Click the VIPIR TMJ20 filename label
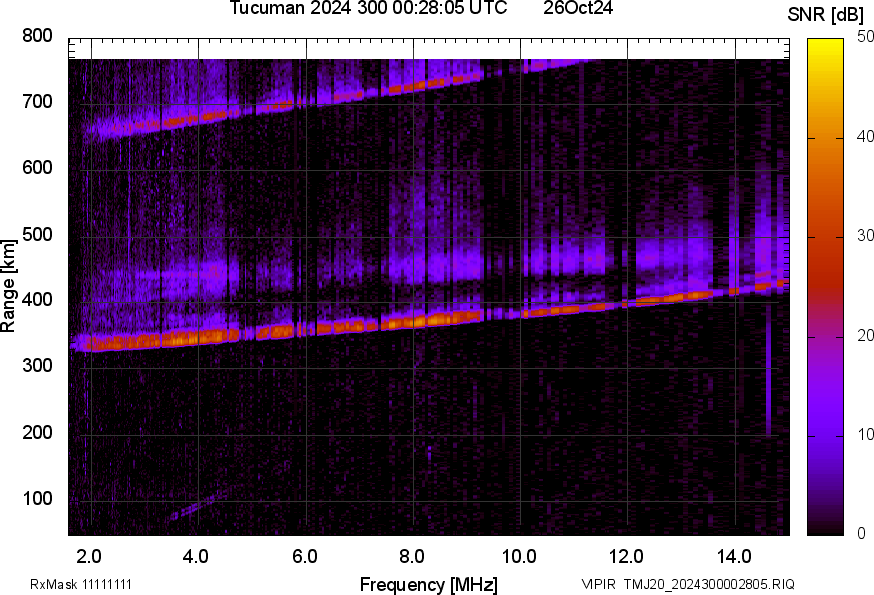This screenshot has width=874, height=595. tap(688, 584)
